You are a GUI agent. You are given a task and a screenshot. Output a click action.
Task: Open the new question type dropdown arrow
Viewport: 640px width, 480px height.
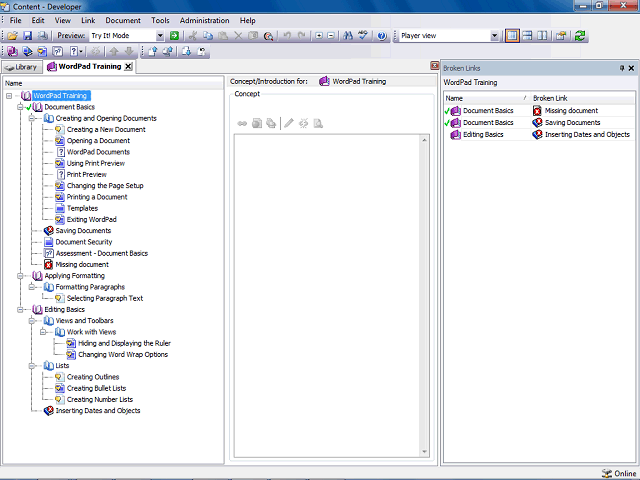pyautogui.click(x=81, y=51)
